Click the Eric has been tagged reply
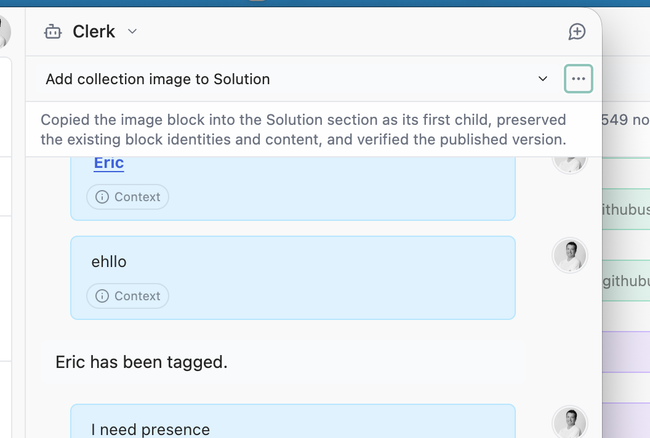The width and height of the screenshot is (650, 438). click(141, 362)
